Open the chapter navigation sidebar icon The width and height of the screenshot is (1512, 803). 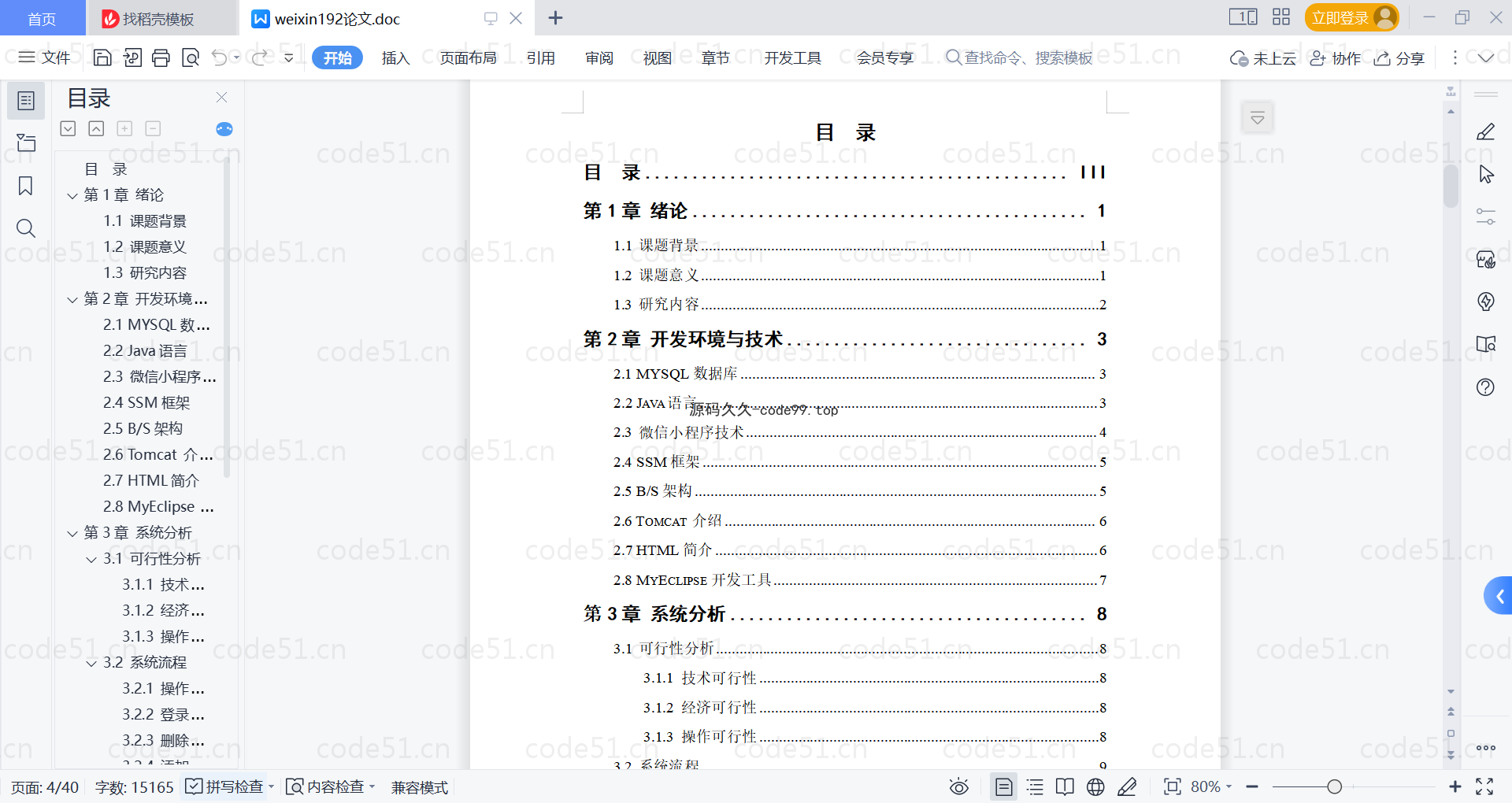(x=26, y=142)
